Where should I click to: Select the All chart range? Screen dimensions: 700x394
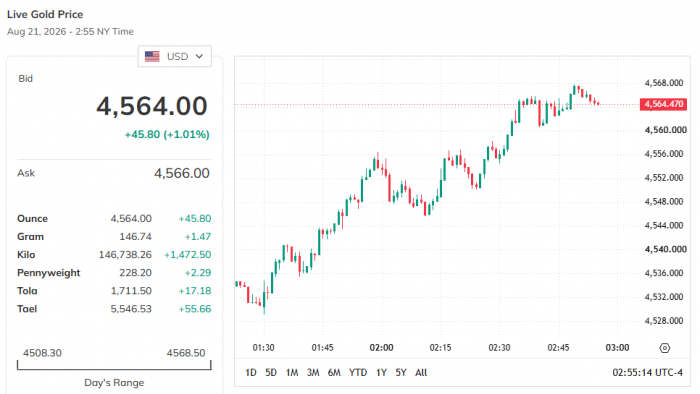pos(421,373)
